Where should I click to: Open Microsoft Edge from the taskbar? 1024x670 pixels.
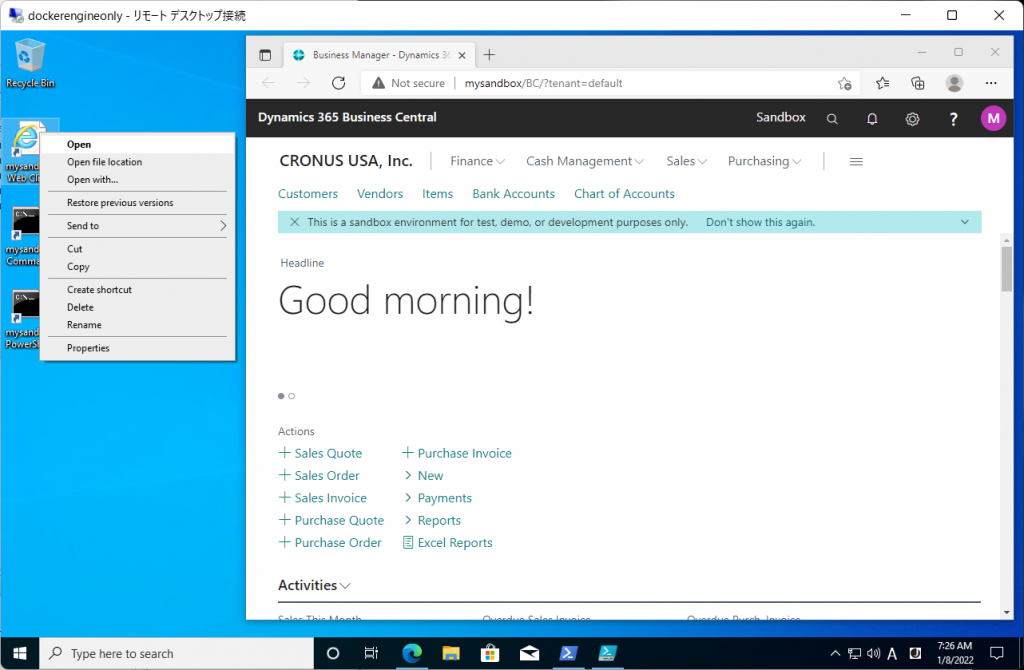click(411, 653)
